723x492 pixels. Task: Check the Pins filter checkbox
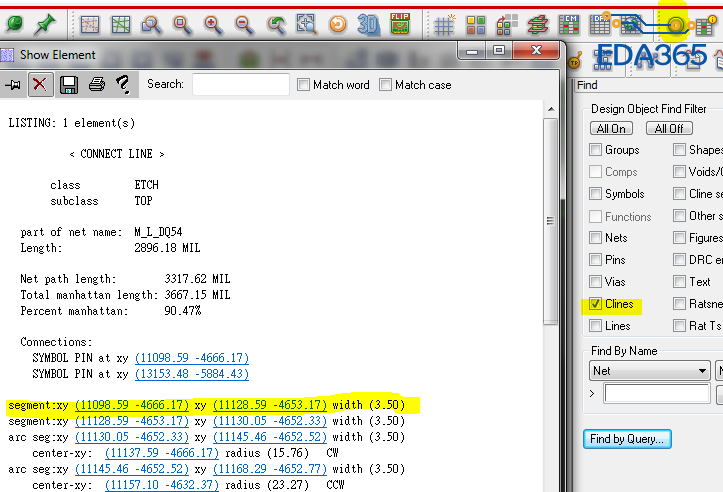click(595, 260)
